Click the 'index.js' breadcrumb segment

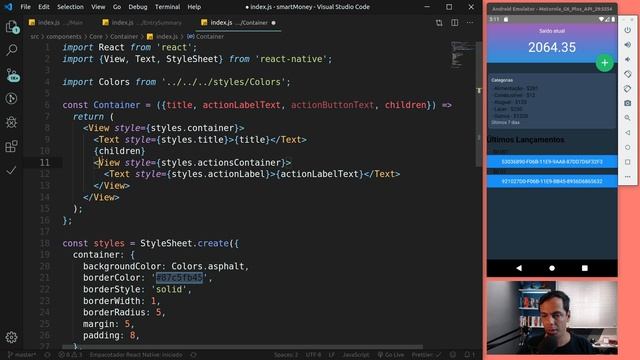[163, 36]
